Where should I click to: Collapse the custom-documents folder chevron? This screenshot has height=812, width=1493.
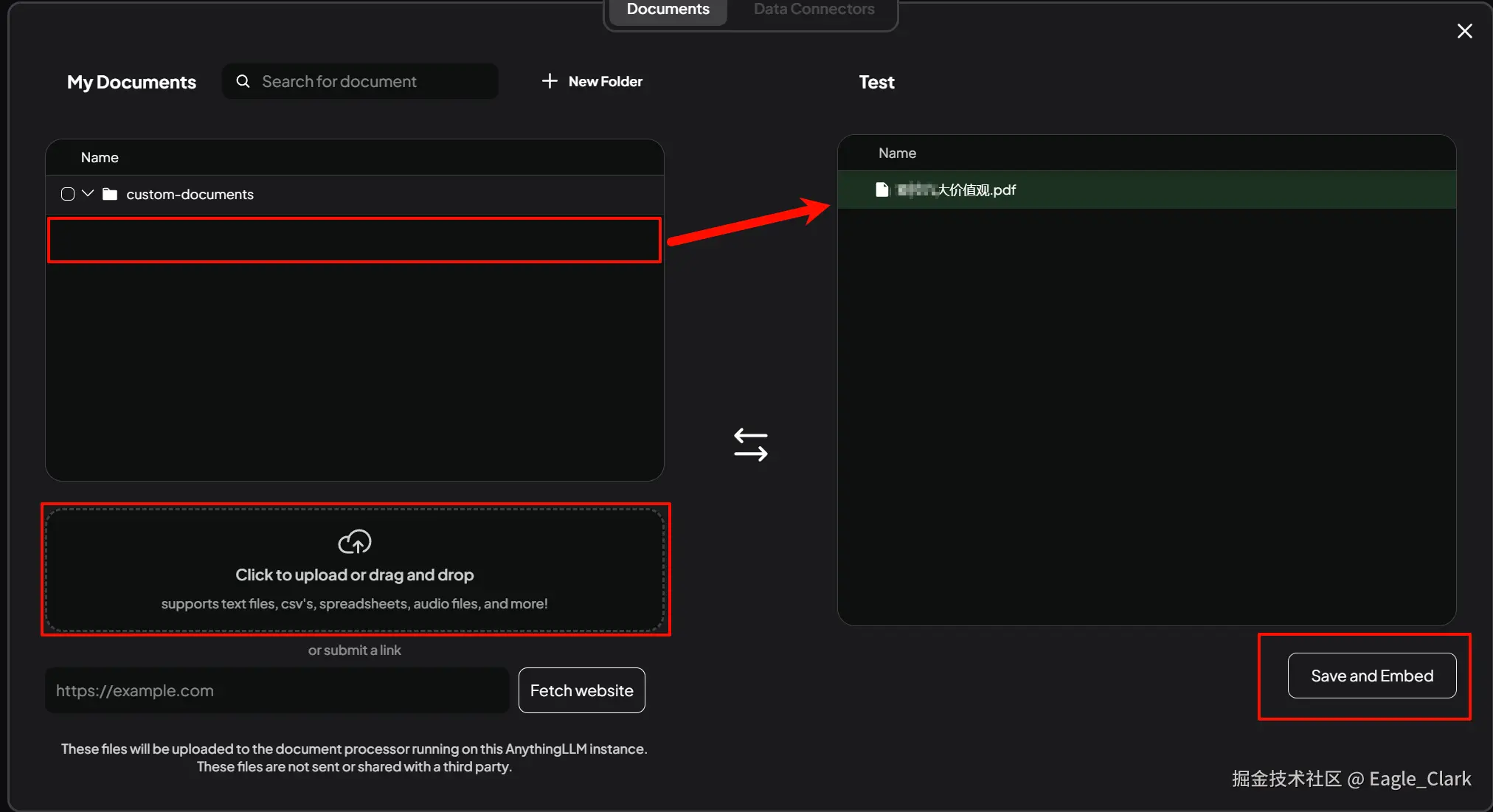pos(88,193)
